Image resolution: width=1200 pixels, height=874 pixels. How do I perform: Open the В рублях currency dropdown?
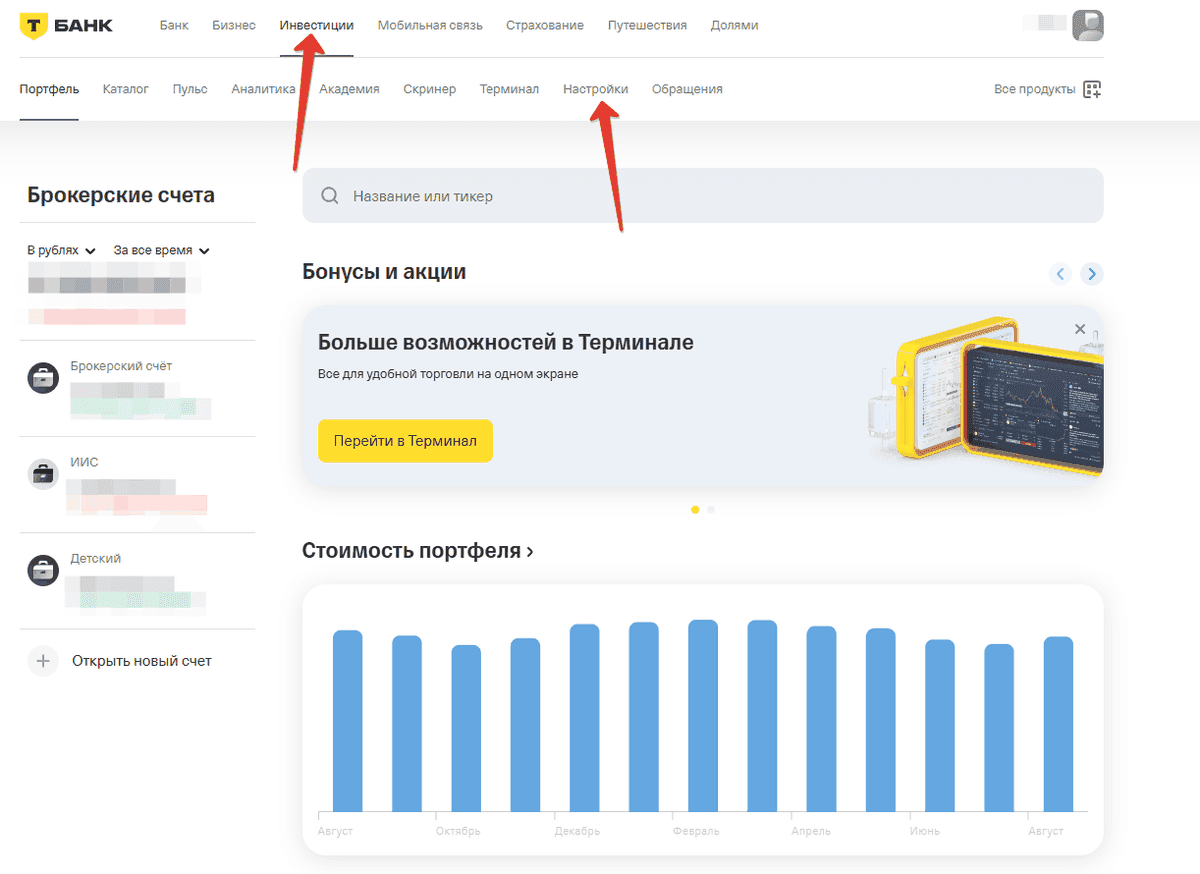click(62, 250)
